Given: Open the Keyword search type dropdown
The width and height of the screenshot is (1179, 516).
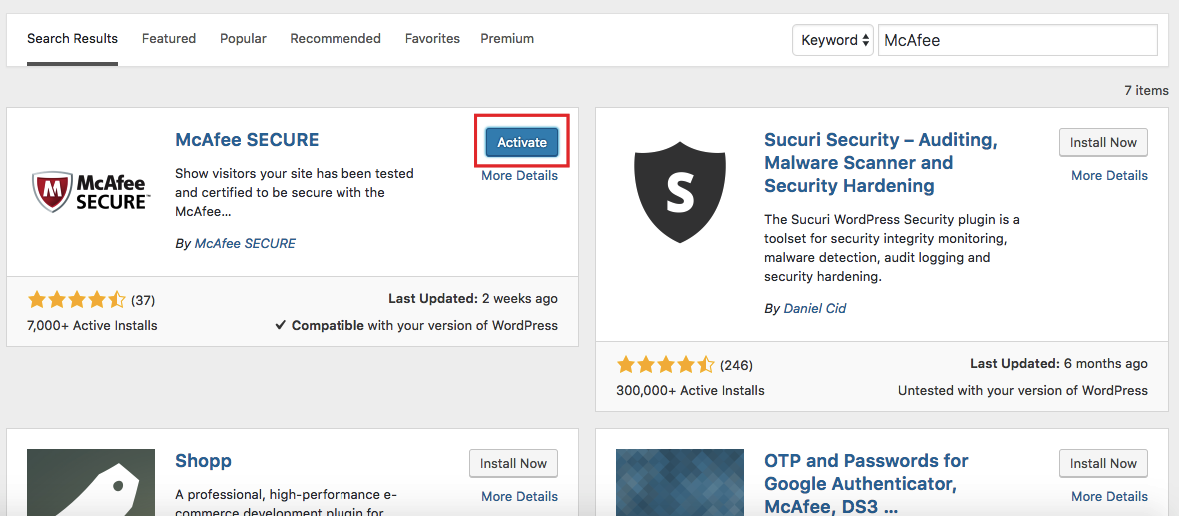Looking at the screenshot, I should pos(833,40).
